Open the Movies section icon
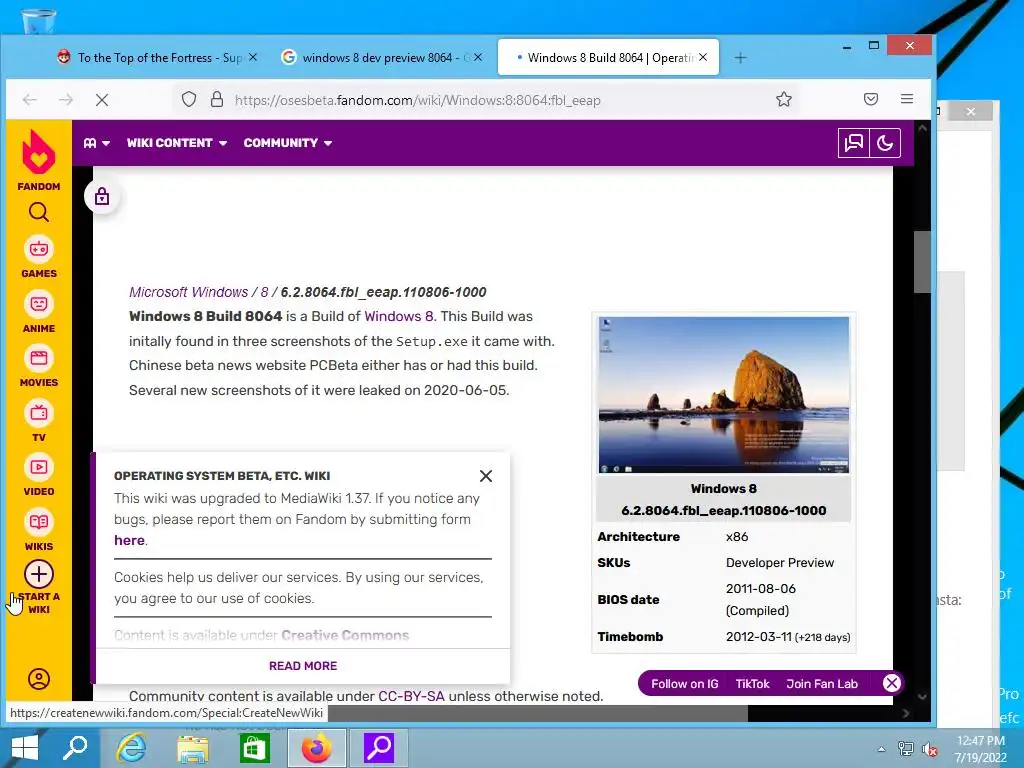 [x=39, y=358]
